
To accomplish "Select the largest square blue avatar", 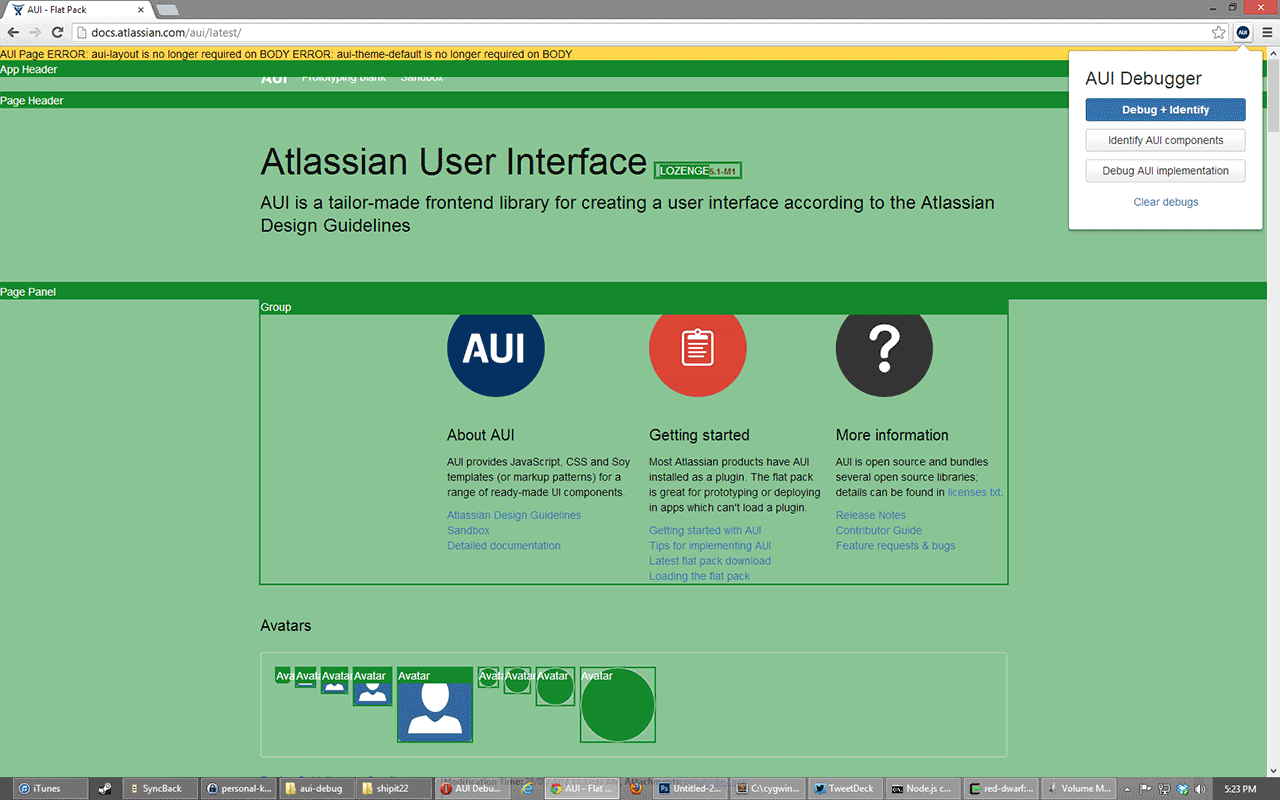I will (x=435, y=705).
